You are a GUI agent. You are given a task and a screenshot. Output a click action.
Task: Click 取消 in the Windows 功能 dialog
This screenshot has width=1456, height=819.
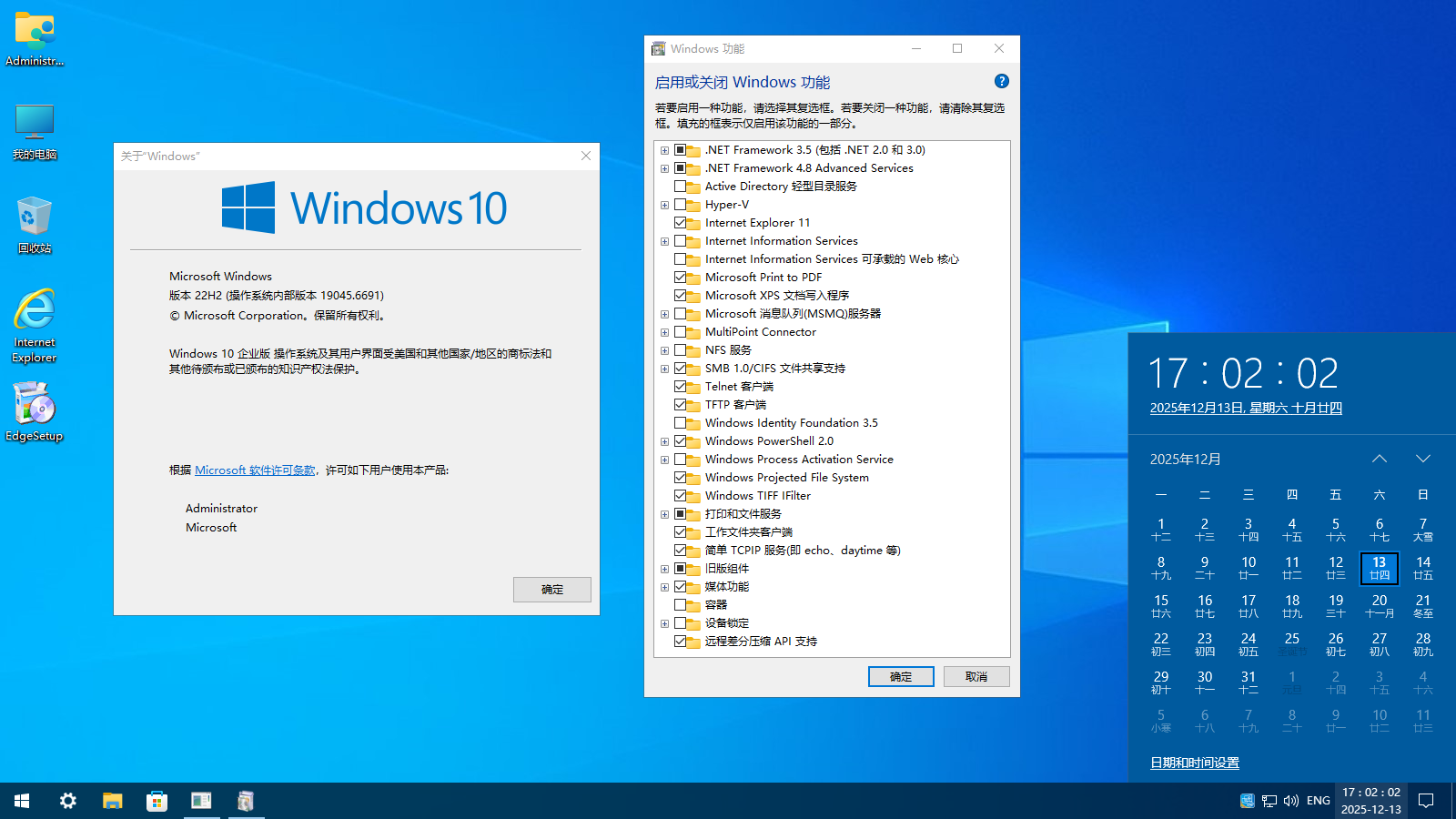coord(976,676)
